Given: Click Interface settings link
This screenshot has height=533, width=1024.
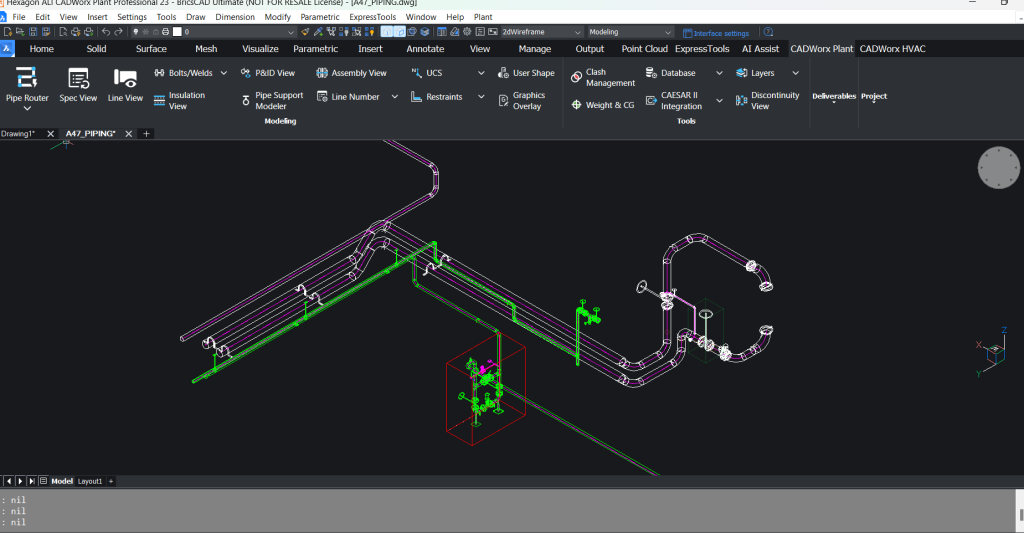Looking at the screenshot, I should click(716, 33).
